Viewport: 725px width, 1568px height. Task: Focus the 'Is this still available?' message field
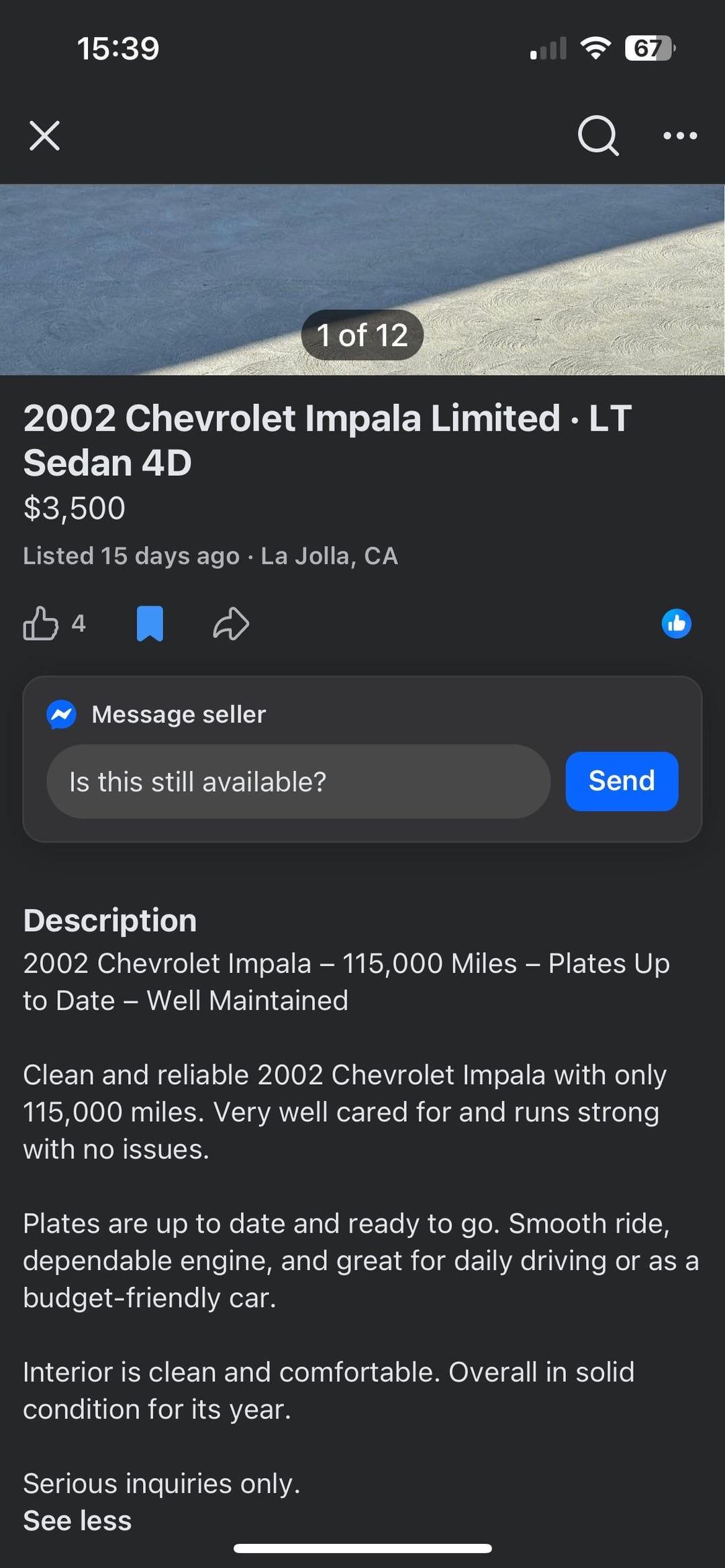pos(298,782)
